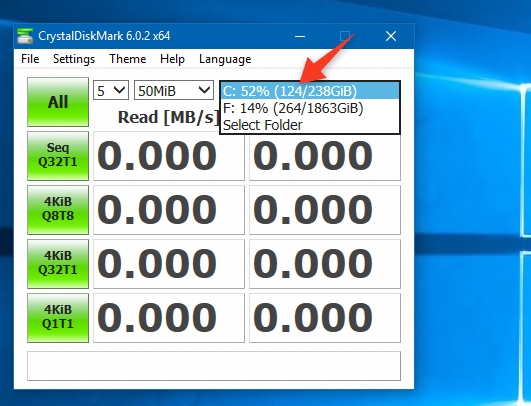Image resolution: width=531 pixels, height=406 pixels.
Task: Open the File menu
Action: pos(30,59)
